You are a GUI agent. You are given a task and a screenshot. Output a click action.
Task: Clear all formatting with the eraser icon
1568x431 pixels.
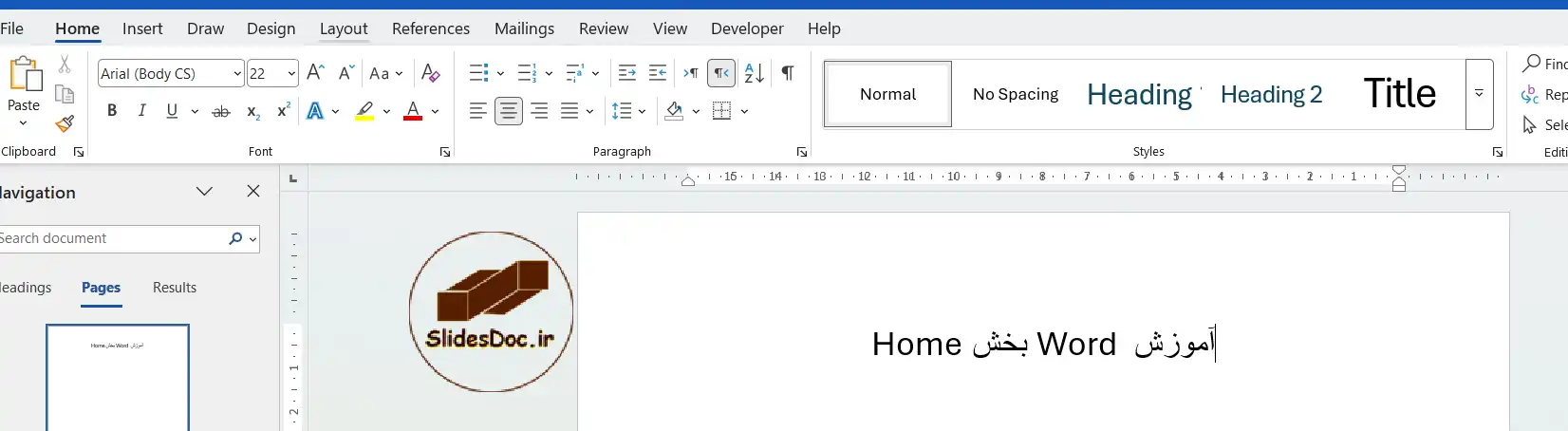[430, 73]
